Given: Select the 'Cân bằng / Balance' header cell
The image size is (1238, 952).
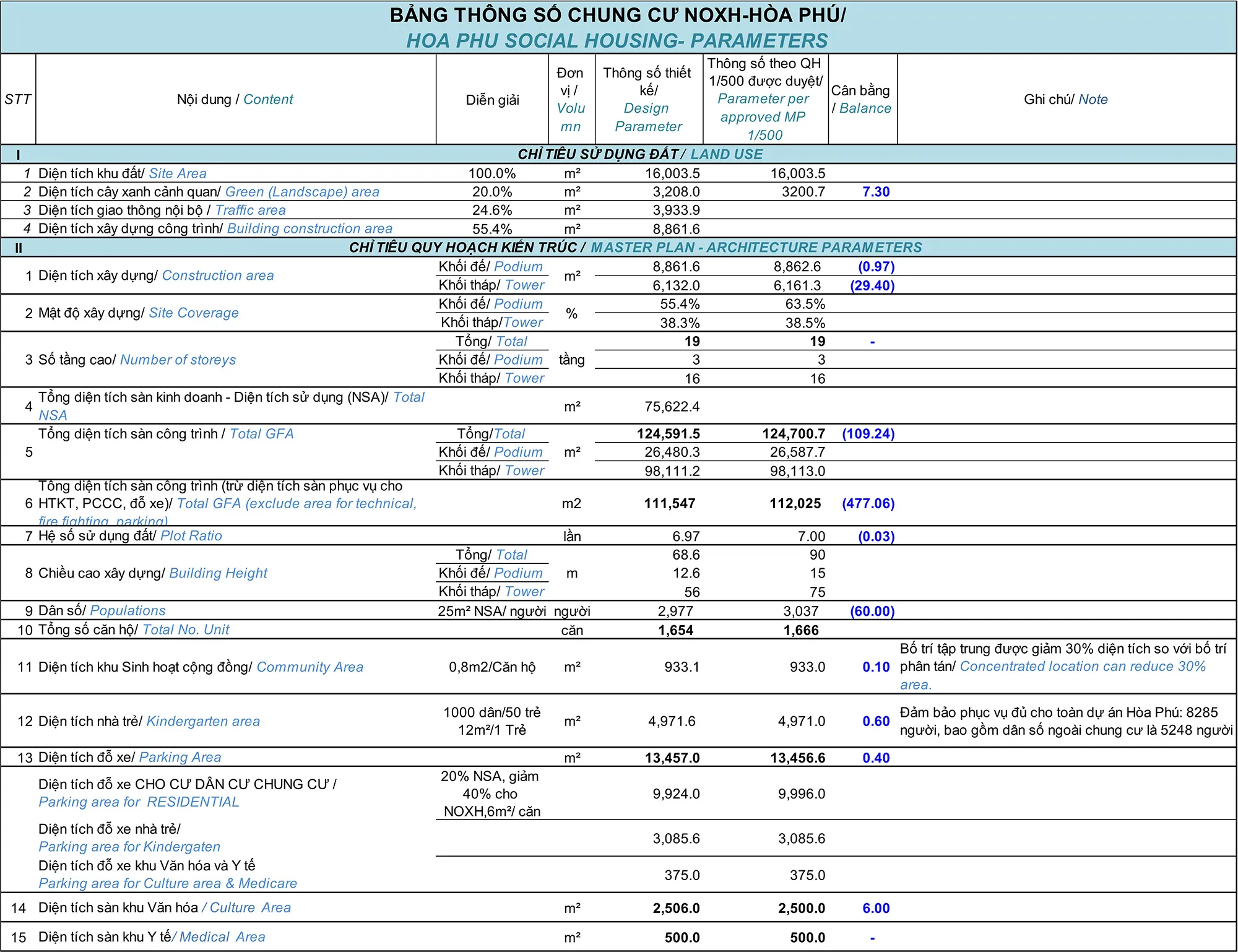Looking at the screenshot, I should 862,99.
